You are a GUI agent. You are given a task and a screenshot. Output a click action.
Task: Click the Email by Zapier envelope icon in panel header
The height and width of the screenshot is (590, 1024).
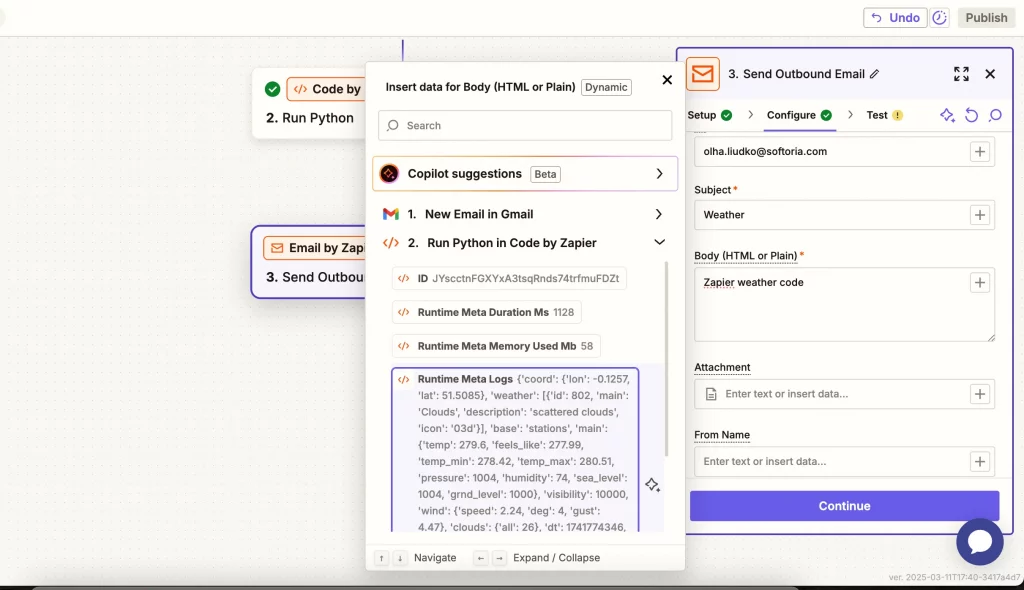tap(703, 74)
